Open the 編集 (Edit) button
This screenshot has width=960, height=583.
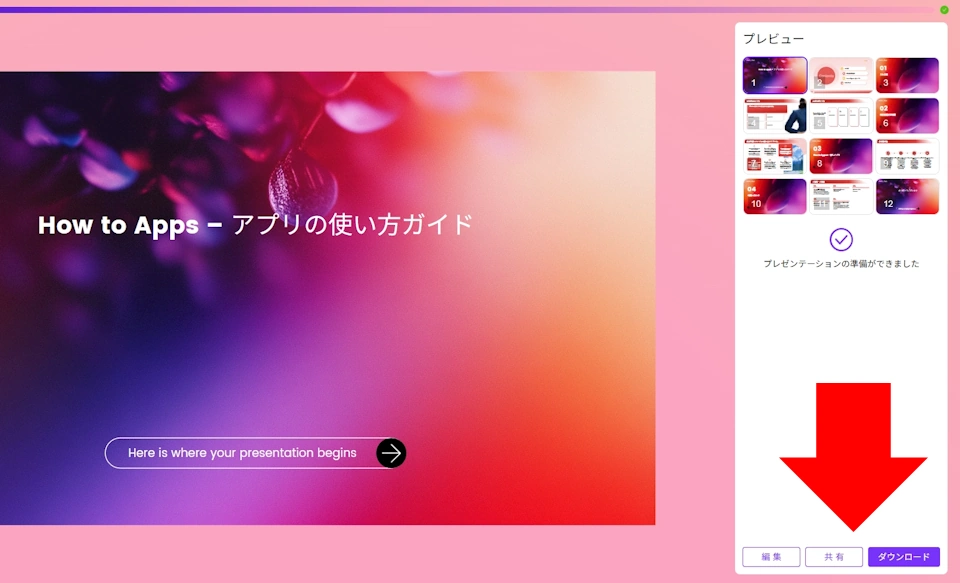(771, 557)
